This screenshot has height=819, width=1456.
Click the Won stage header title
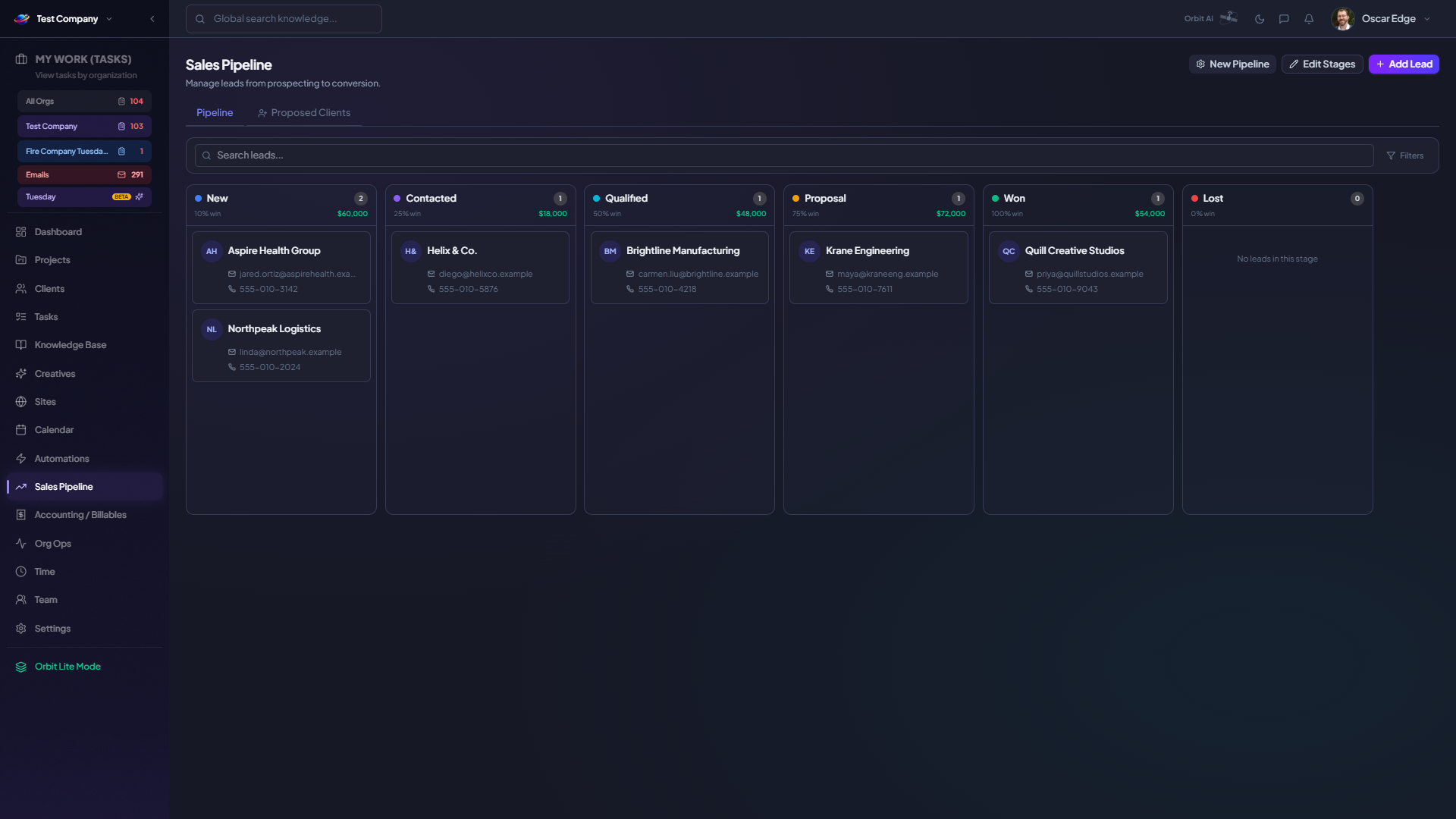1014,199
